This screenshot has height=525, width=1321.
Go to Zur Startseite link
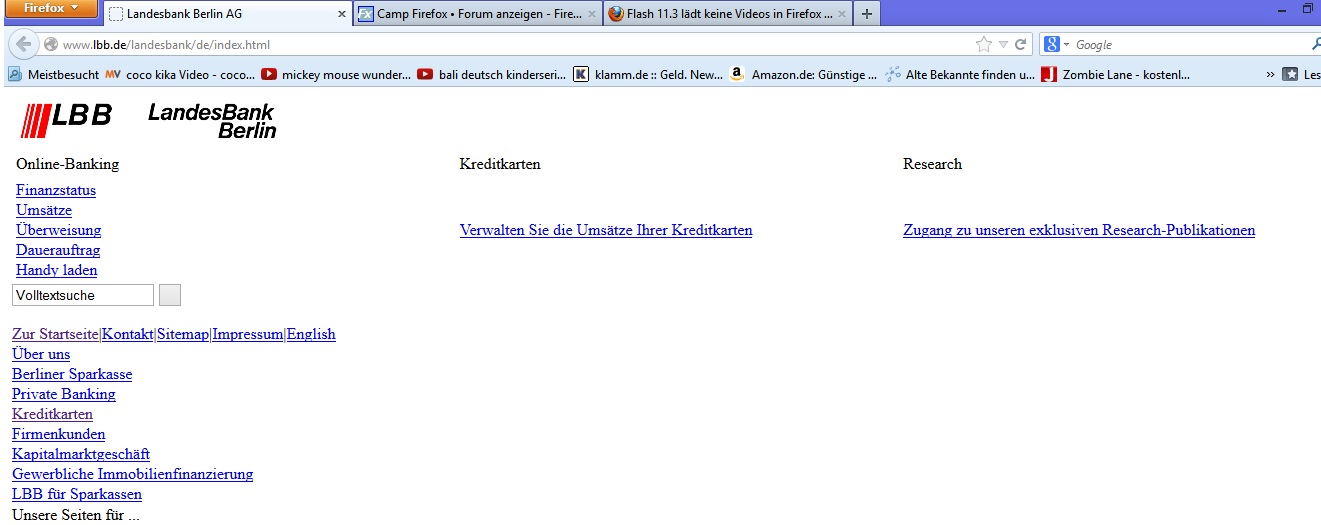[x=55, y=334]
